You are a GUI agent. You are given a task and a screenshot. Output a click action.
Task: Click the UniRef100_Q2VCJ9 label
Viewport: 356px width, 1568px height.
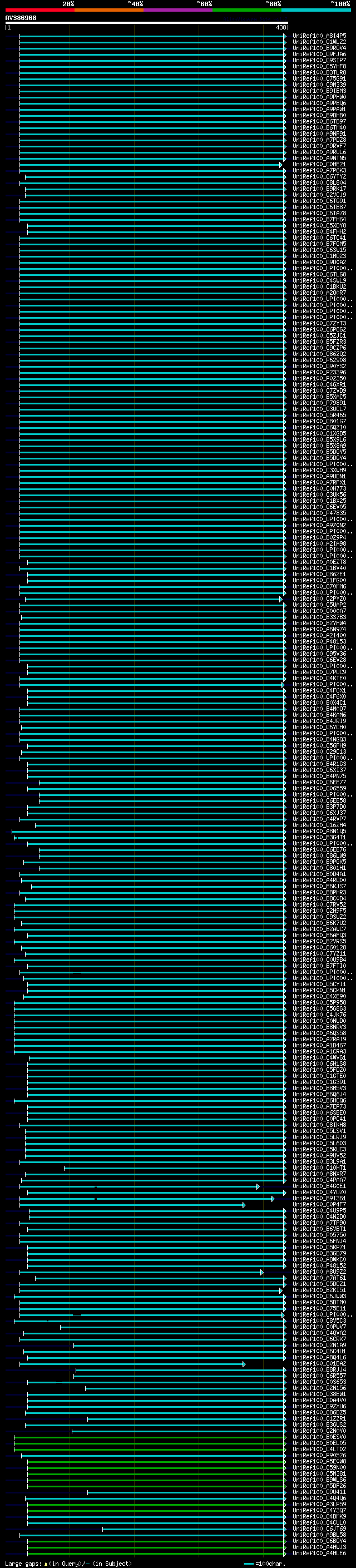(x=319, y=195)
